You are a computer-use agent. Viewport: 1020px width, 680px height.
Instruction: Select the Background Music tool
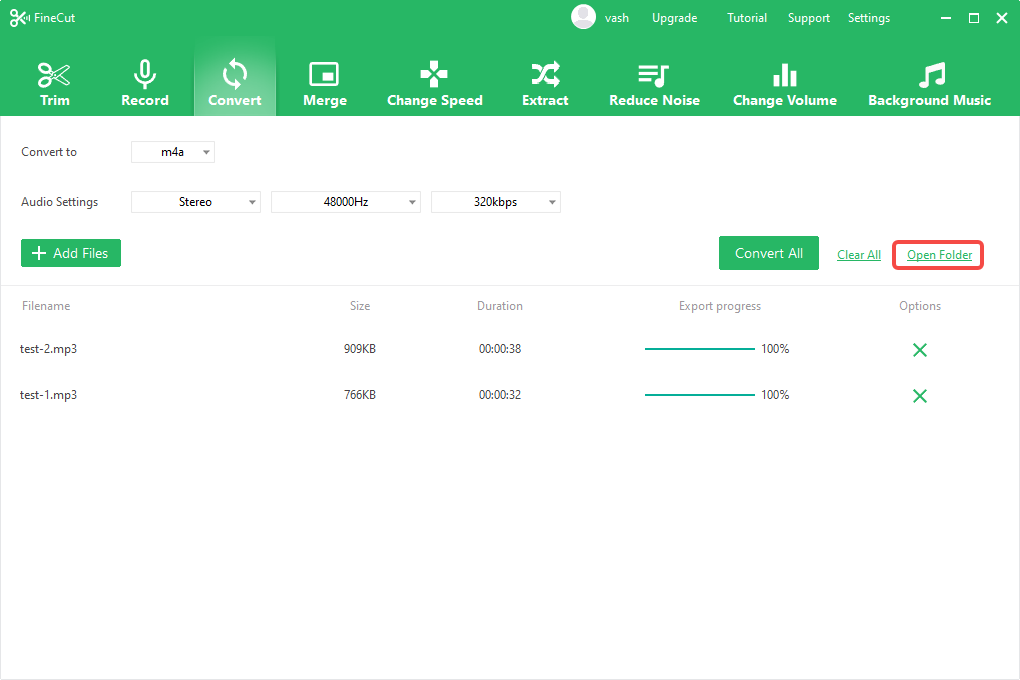click(x=929, y=84)
